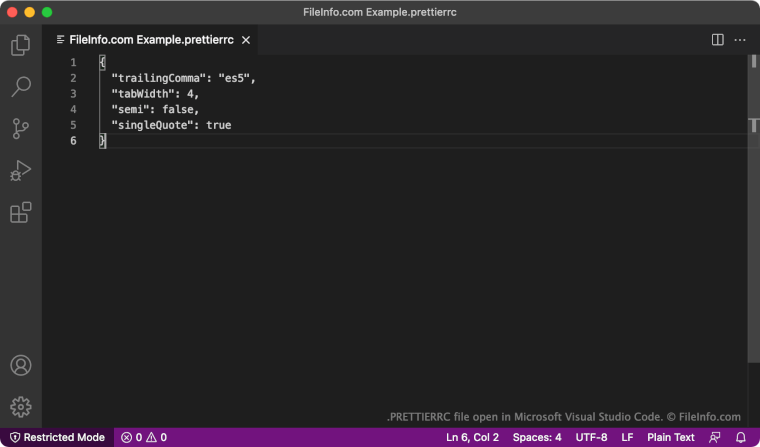Open the Source Control view
The height and width of the screenshot is (447, 760).
[20, 128]
